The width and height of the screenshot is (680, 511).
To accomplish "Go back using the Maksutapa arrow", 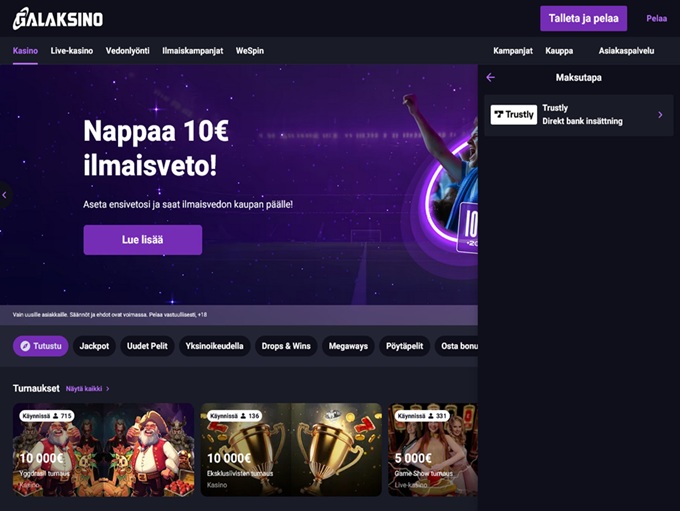I will coord(490,78).
